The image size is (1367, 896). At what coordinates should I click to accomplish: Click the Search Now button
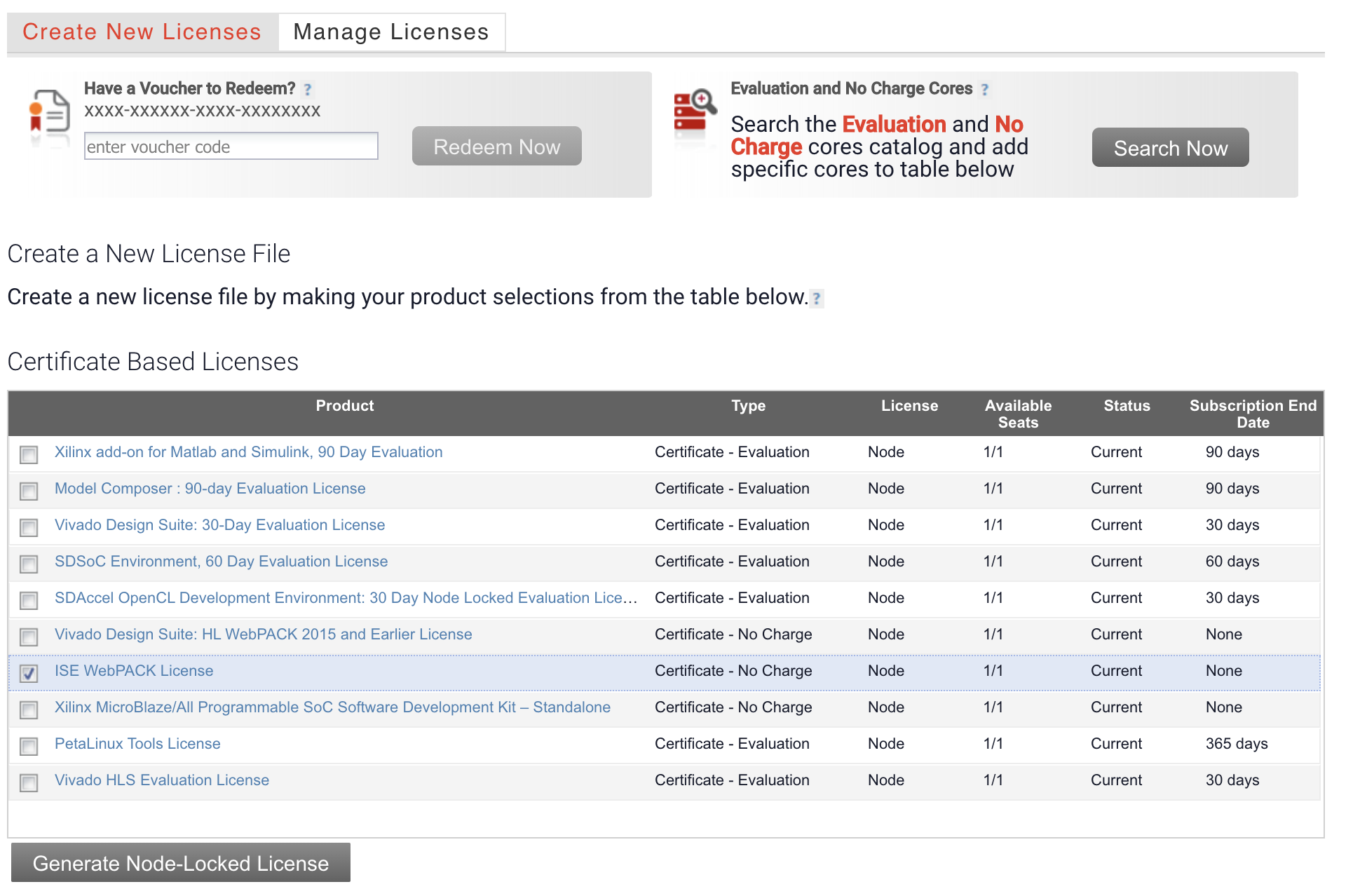[x=1171, y=148]
